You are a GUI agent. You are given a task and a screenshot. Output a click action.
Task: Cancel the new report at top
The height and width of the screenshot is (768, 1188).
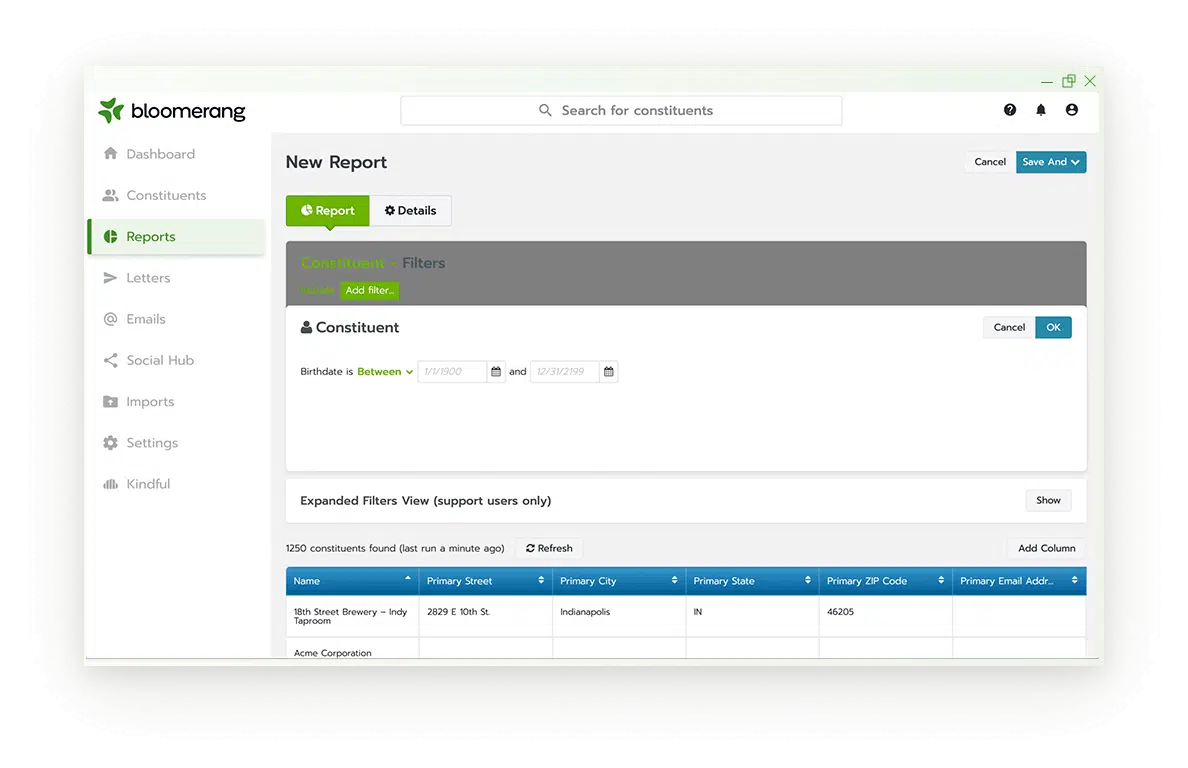tap(989, 162)
